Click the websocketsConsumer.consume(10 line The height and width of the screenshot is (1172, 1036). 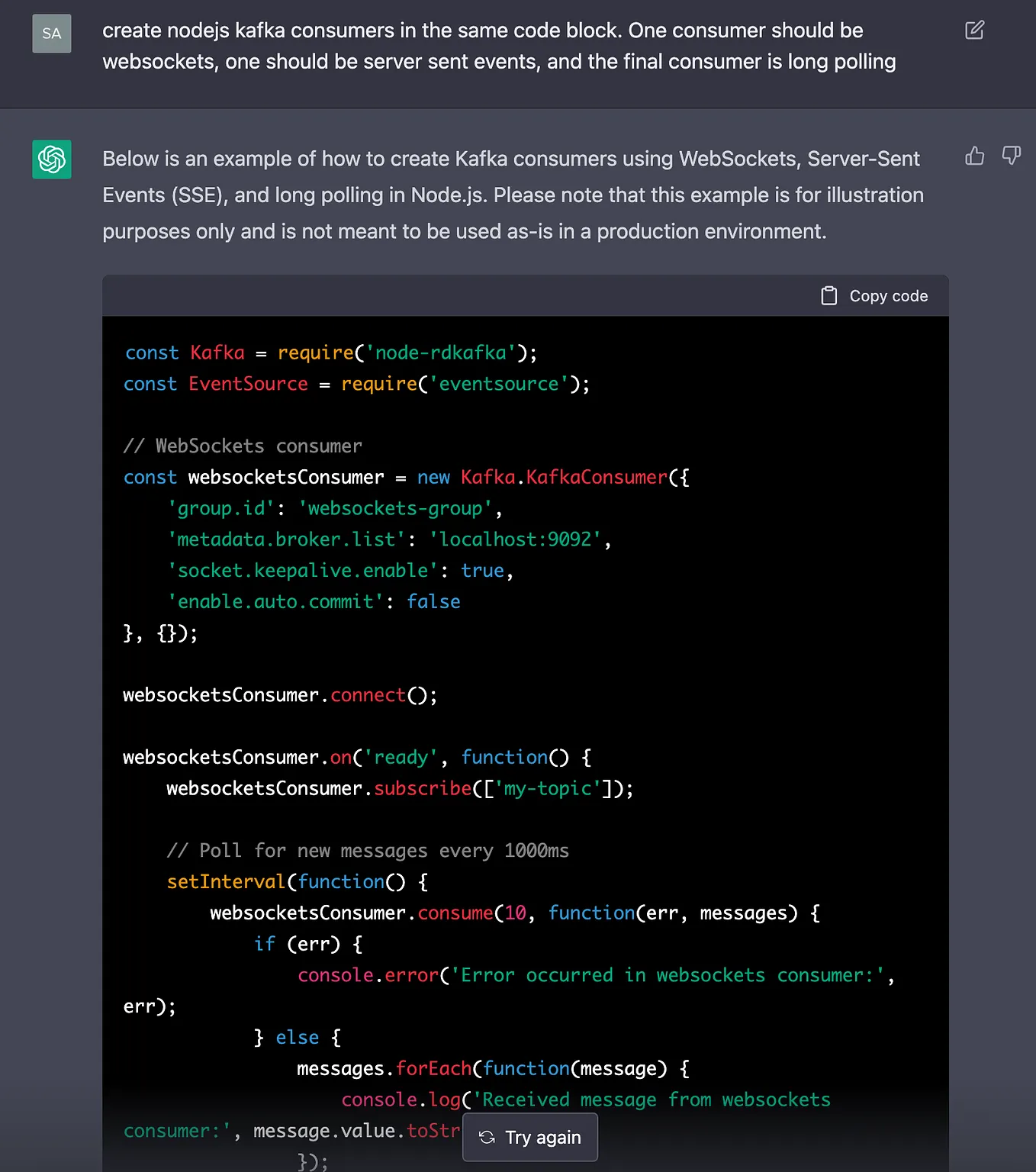tap(516, 913)
